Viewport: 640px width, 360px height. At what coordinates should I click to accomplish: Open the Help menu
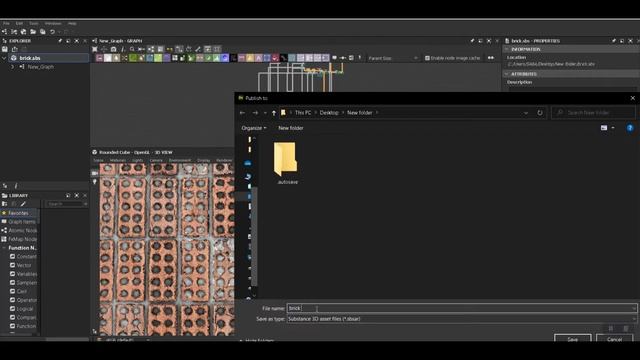pos(72,23)
